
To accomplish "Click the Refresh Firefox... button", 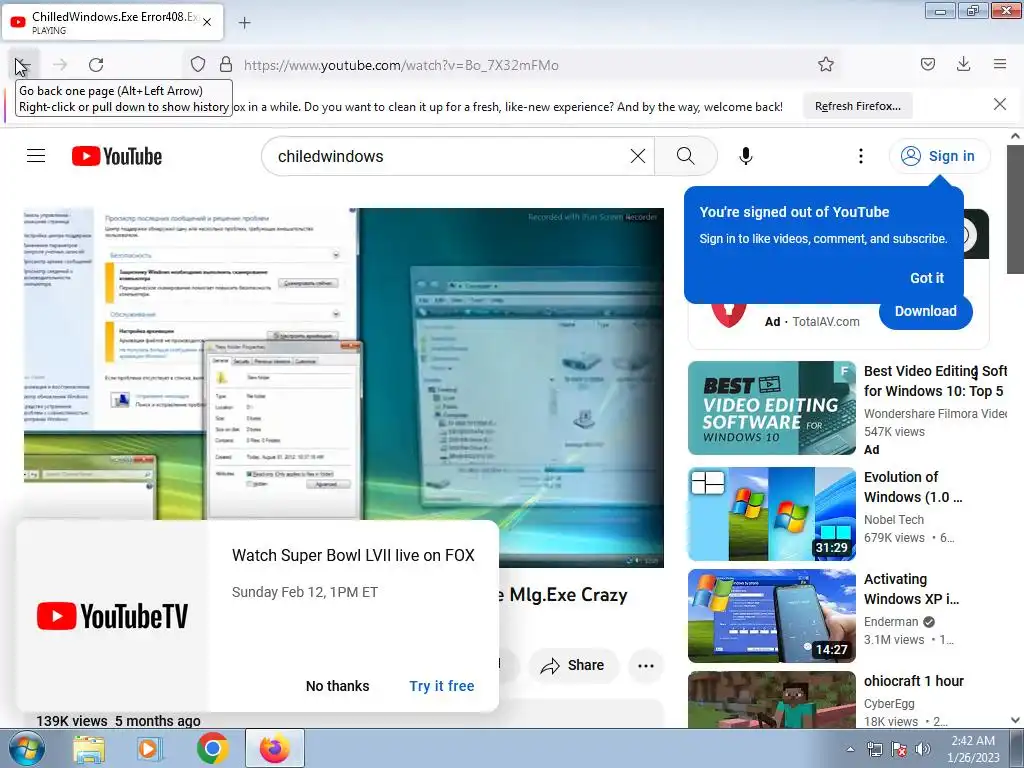I will click(x=857, y=106).
